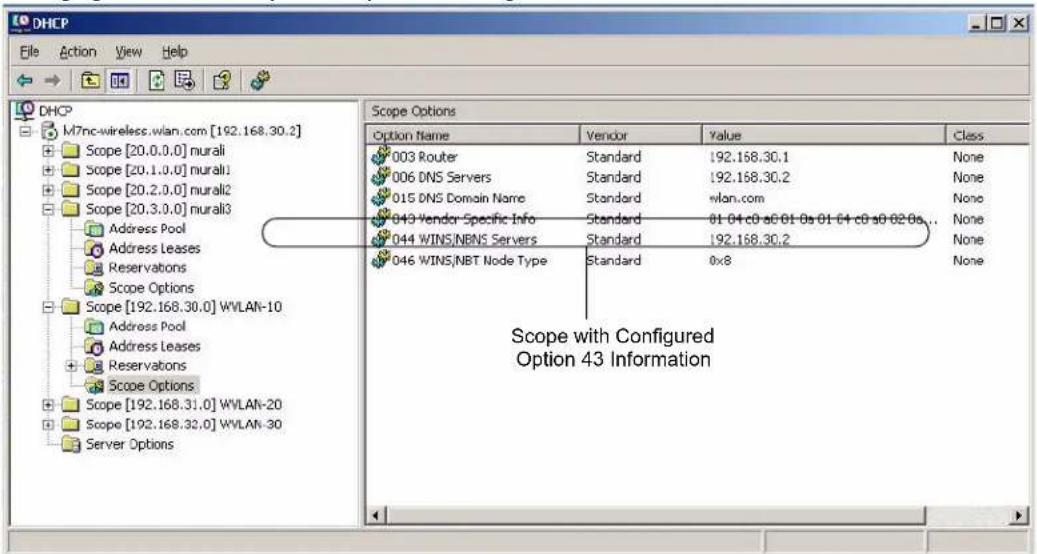Click the Forward arrow toolbar icon
The image size is (1037, 554).
pyautogui.click(x=52, y=81)
